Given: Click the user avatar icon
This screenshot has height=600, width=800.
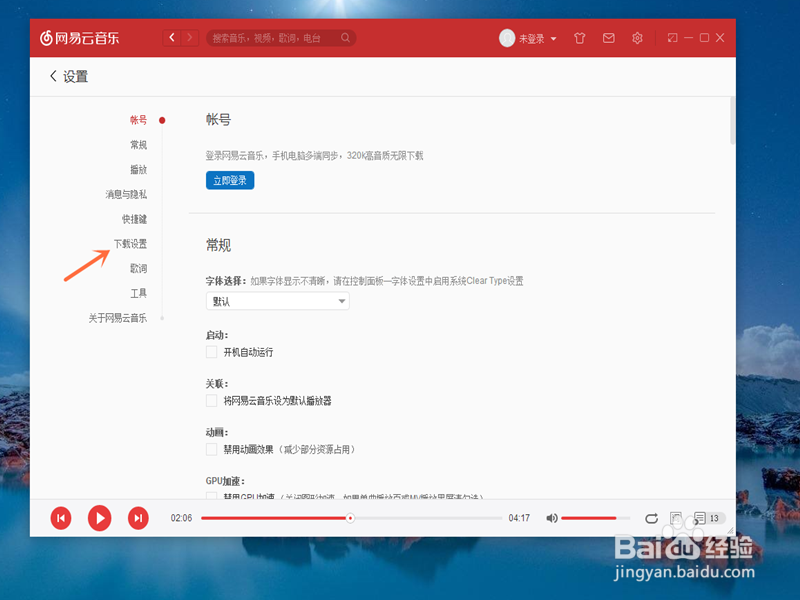Looking at the screenshot, I should (507, 38).
